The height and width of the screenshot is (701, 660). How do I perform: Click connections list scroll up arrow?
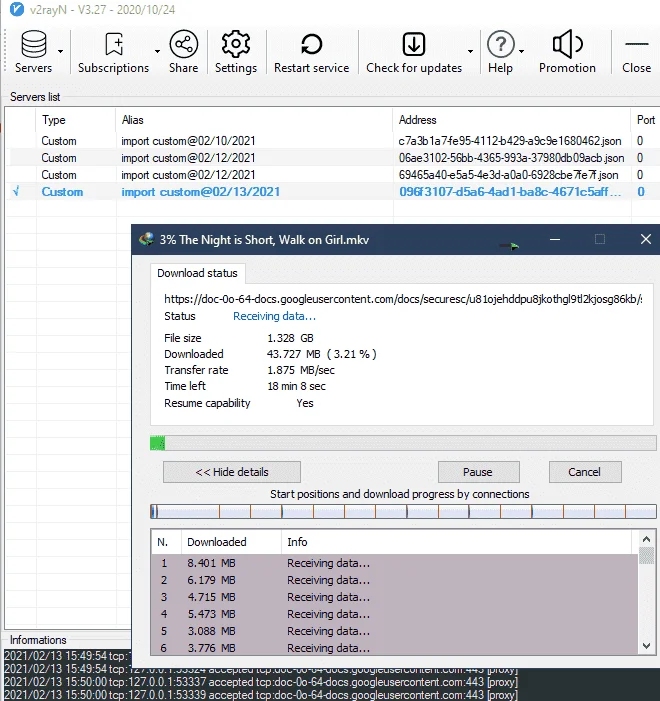click(646, 539)
